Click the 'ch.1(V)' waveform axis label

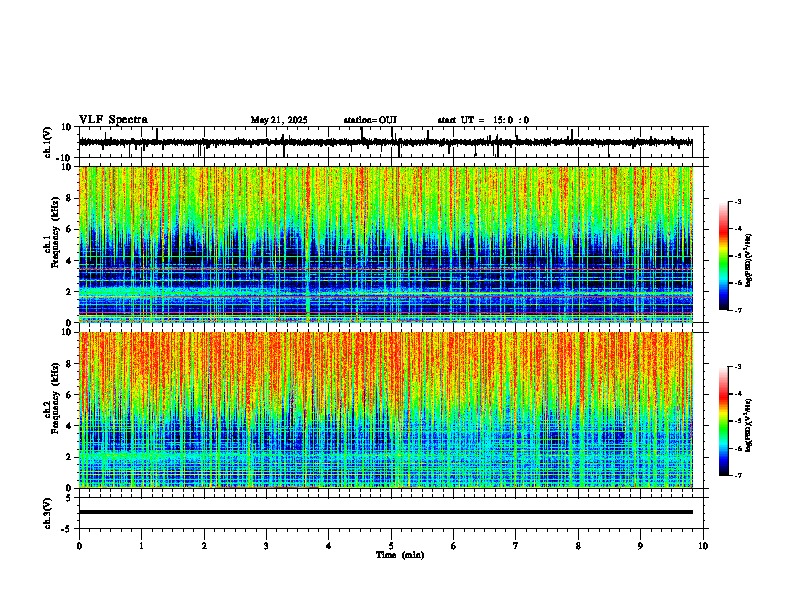[x=48, y=142]
